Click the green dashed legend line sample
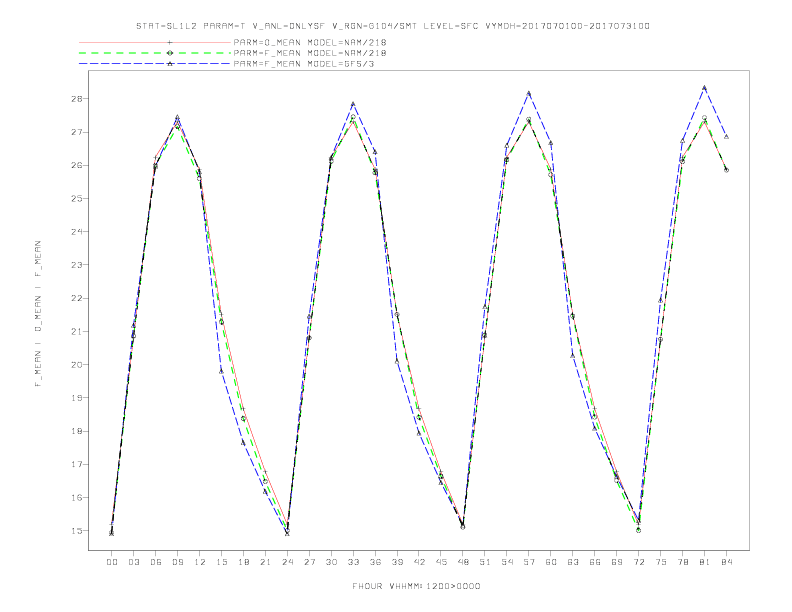Viewport: 792px width, 612px height. pos(155,53)
